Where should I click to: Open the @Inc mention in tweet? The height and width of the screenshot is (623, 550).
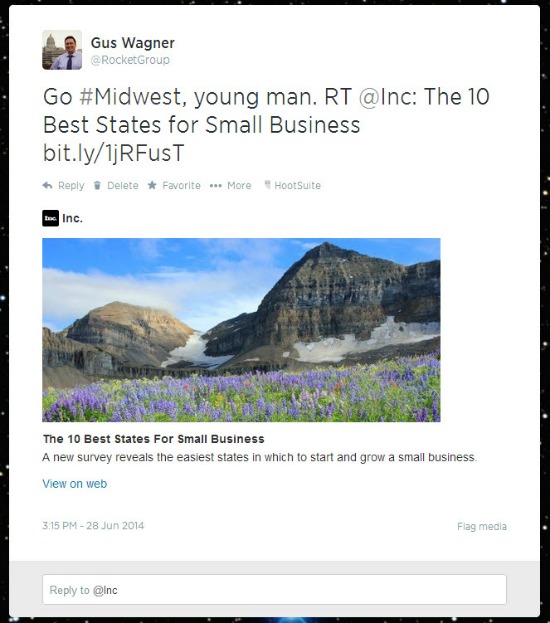[385, 97]
